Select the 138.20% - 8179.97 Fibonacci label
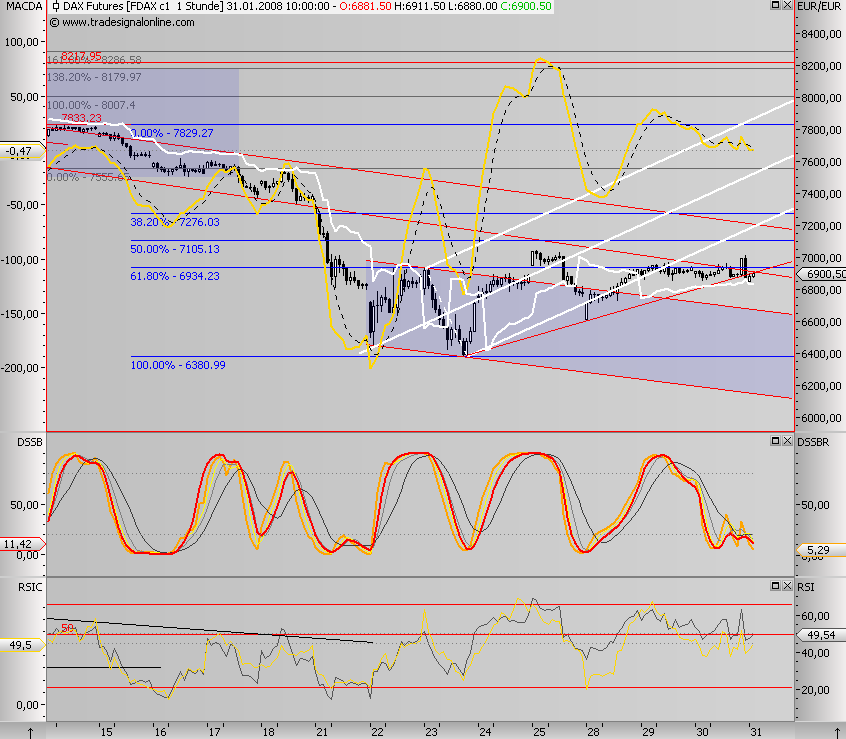This screenshot has height=739, width=846. pyautogui.click(x=94, y=77)
